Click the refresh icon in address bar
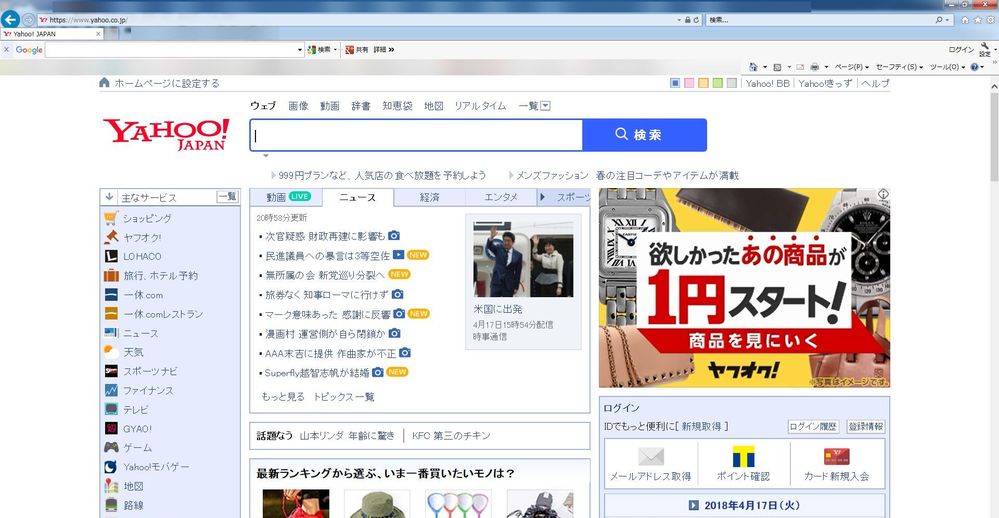 (x=696, y=20)
